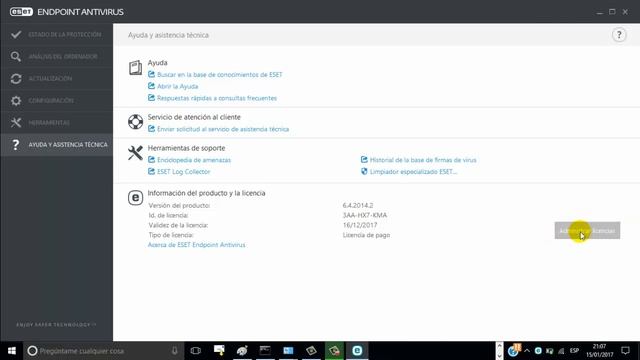Image resolution: width=640 pixels, height=360 pixels.
Task: Show hidden tray icons chevron
Action: point(527,351)
